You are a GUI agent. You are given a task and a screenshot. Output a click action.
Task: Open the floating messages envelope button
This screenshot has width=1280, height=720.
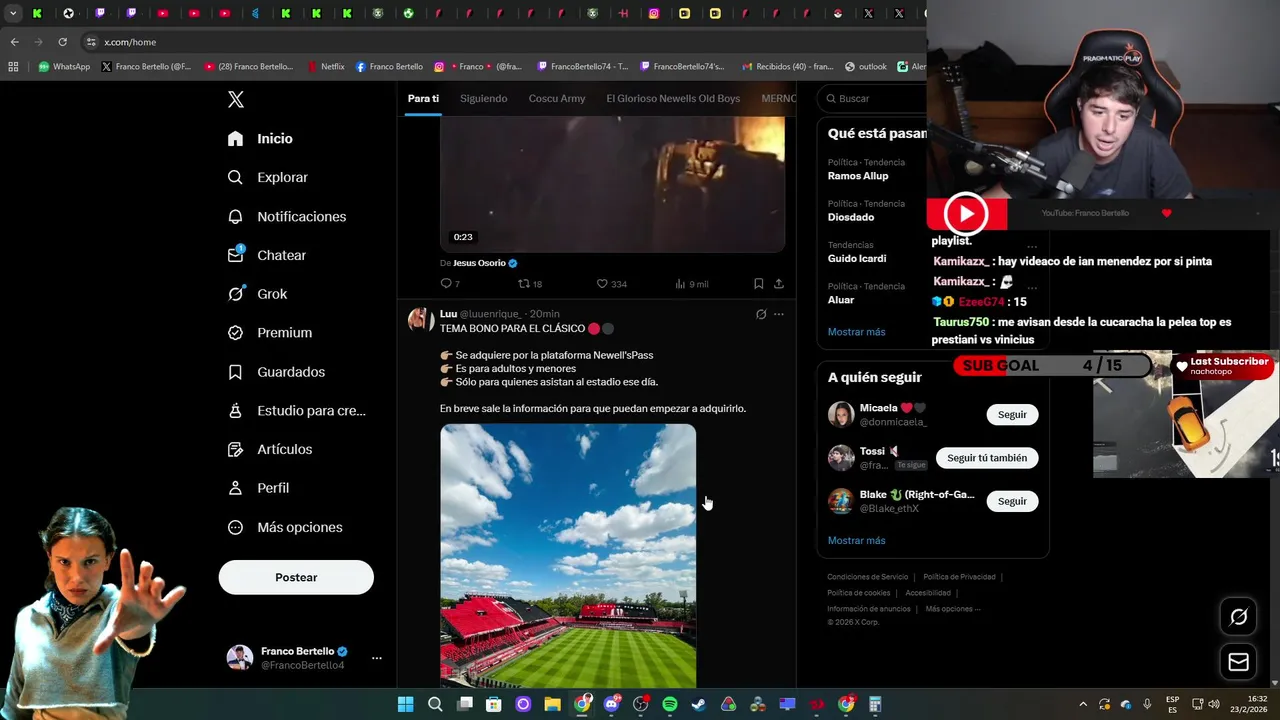[x=1238, y=662]
